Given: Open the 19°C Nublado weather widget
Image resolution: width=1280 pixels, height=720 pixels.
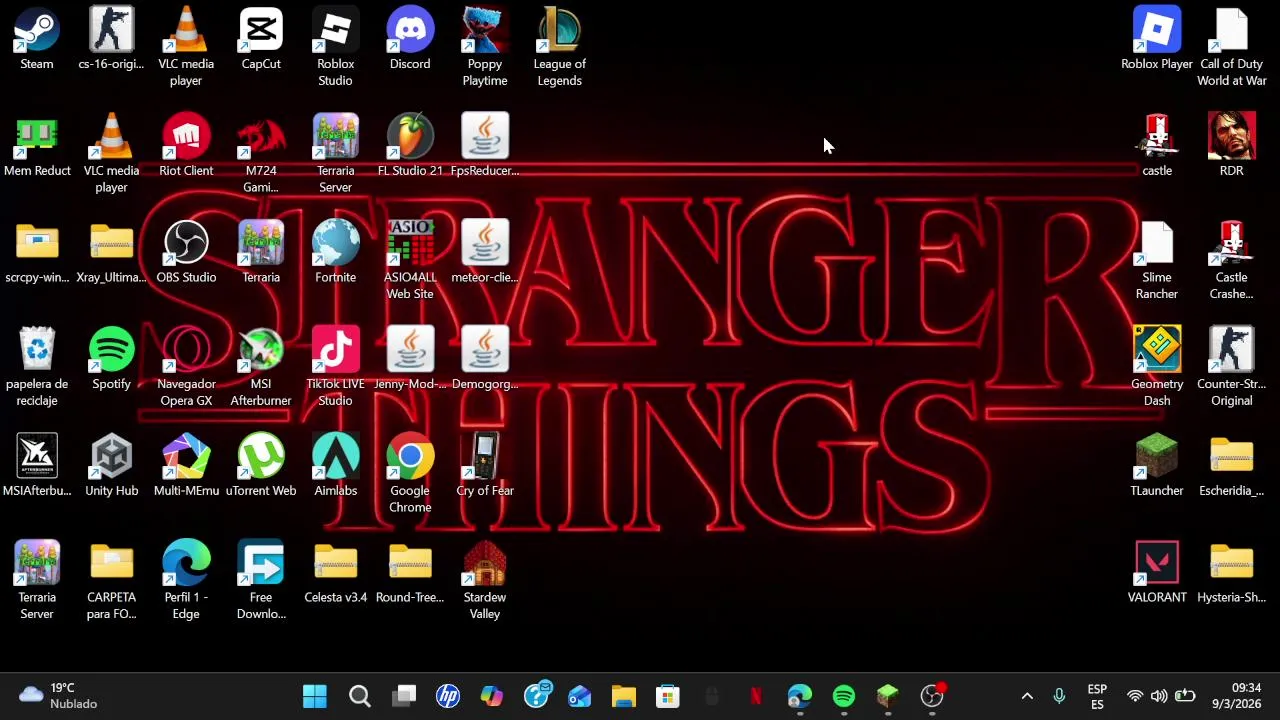Looking at the screenshot, I should click(x=58, y=696).
